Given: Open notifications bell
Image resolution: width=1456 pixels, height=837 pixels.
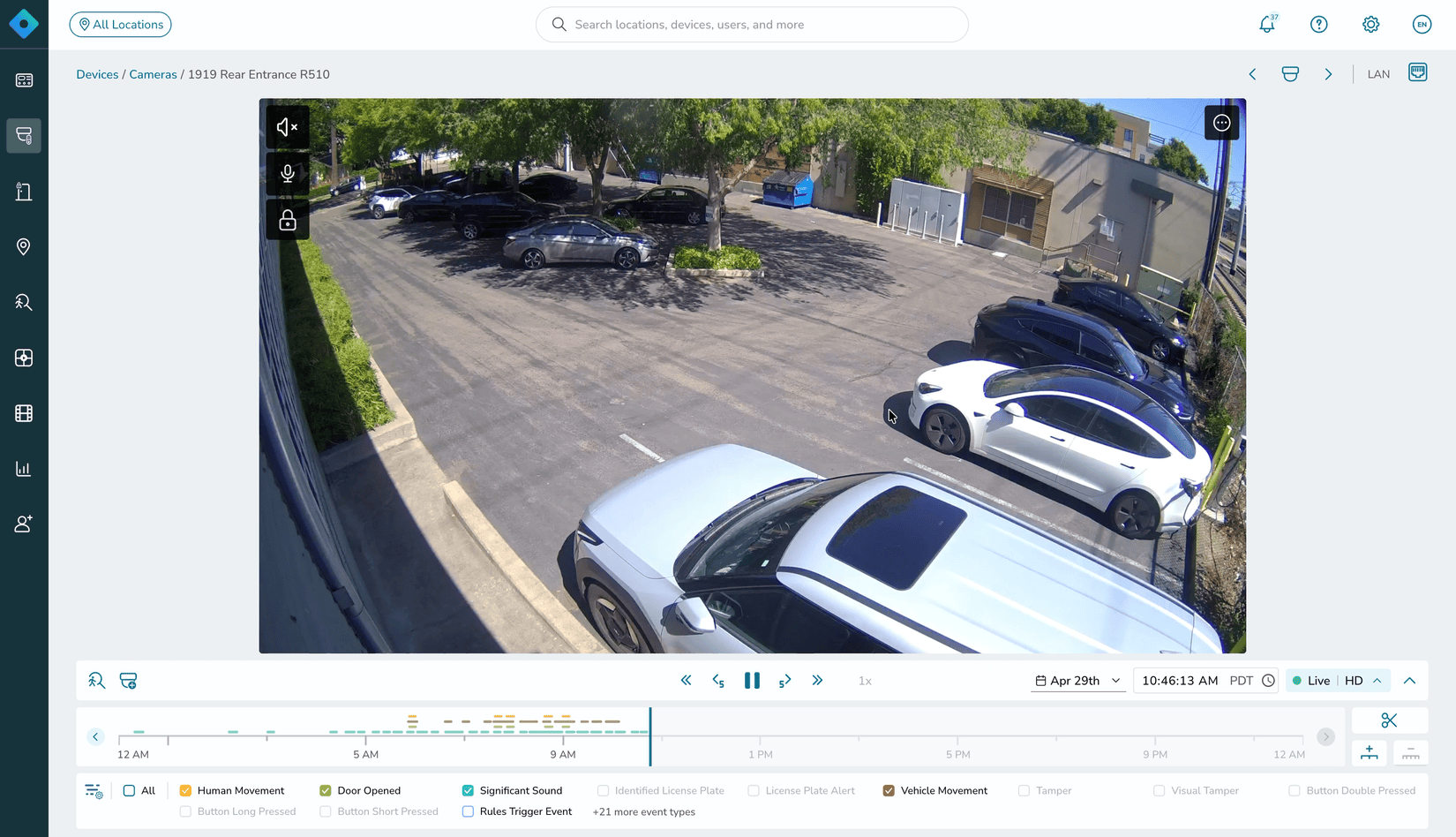Looking at the screenshot, I should (1267, 25).
